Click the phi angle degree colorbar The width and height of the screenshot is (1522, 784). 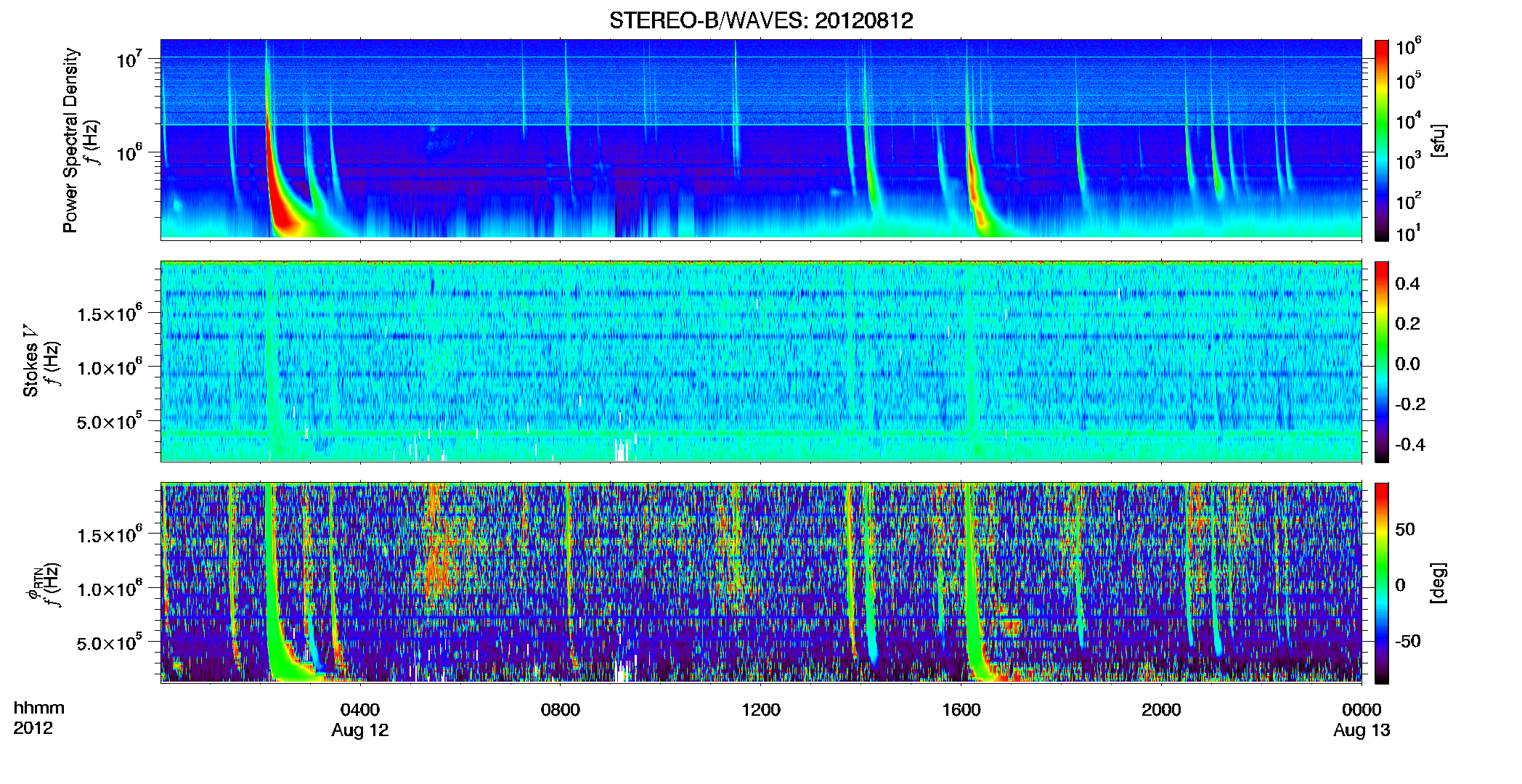pos(1381,583)
